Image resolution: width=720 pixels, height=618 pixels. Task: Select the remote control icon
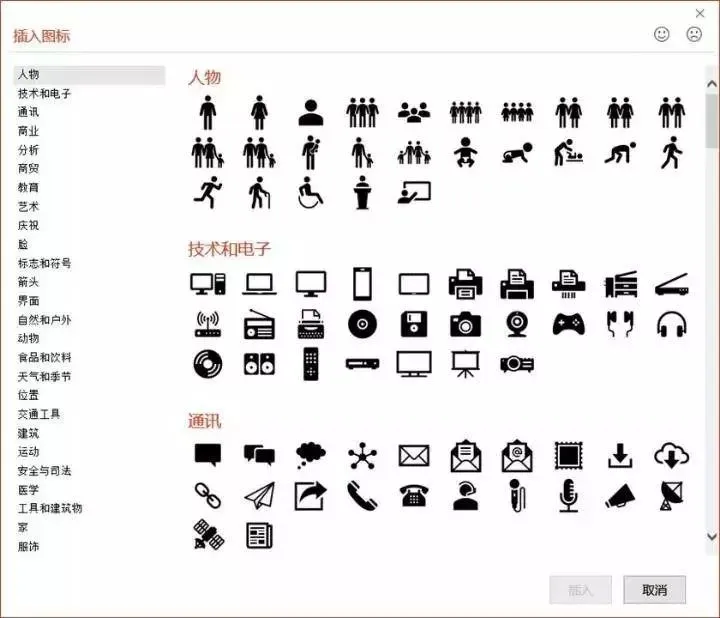(311, 364)
